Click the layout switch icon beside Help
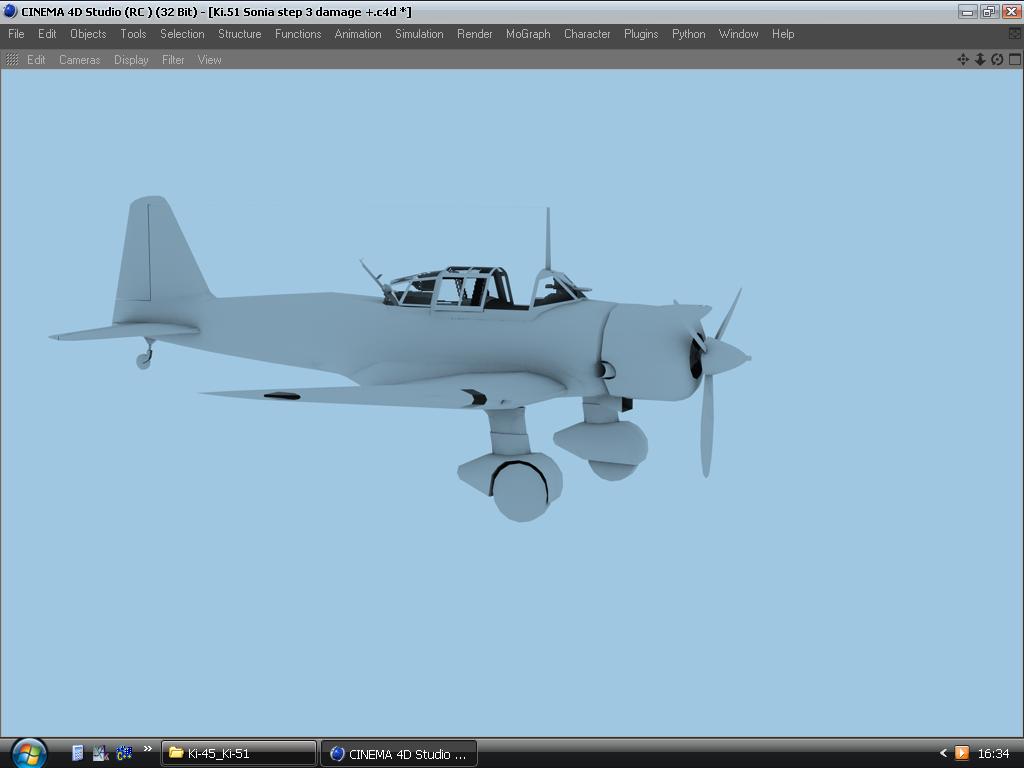The height and width of the screenshot is (768, 1024). 1014,34
